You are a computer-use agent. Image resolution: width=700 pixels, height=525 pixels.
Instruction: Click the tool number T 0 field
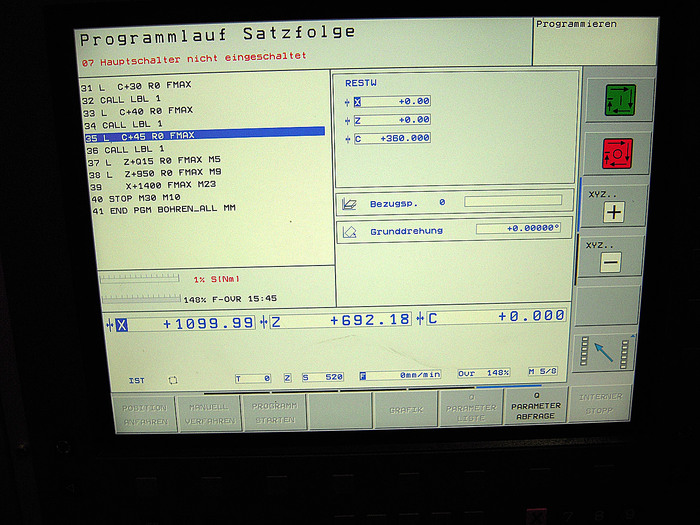coord(253,379)
